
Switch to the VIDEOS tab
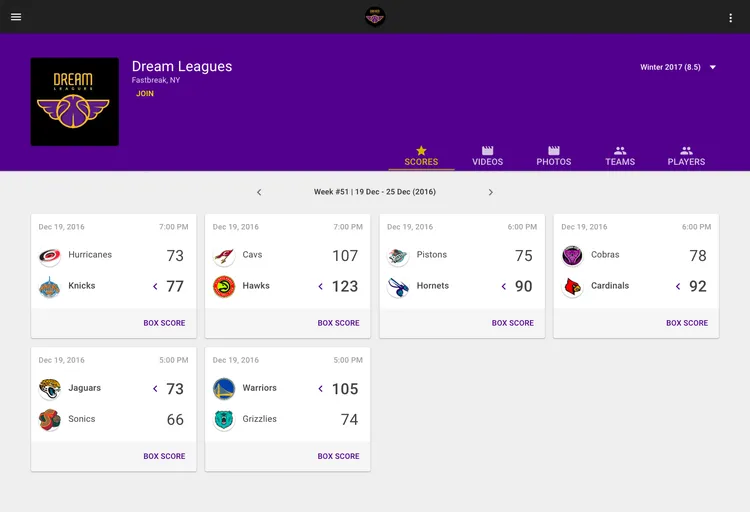[487, 156]
